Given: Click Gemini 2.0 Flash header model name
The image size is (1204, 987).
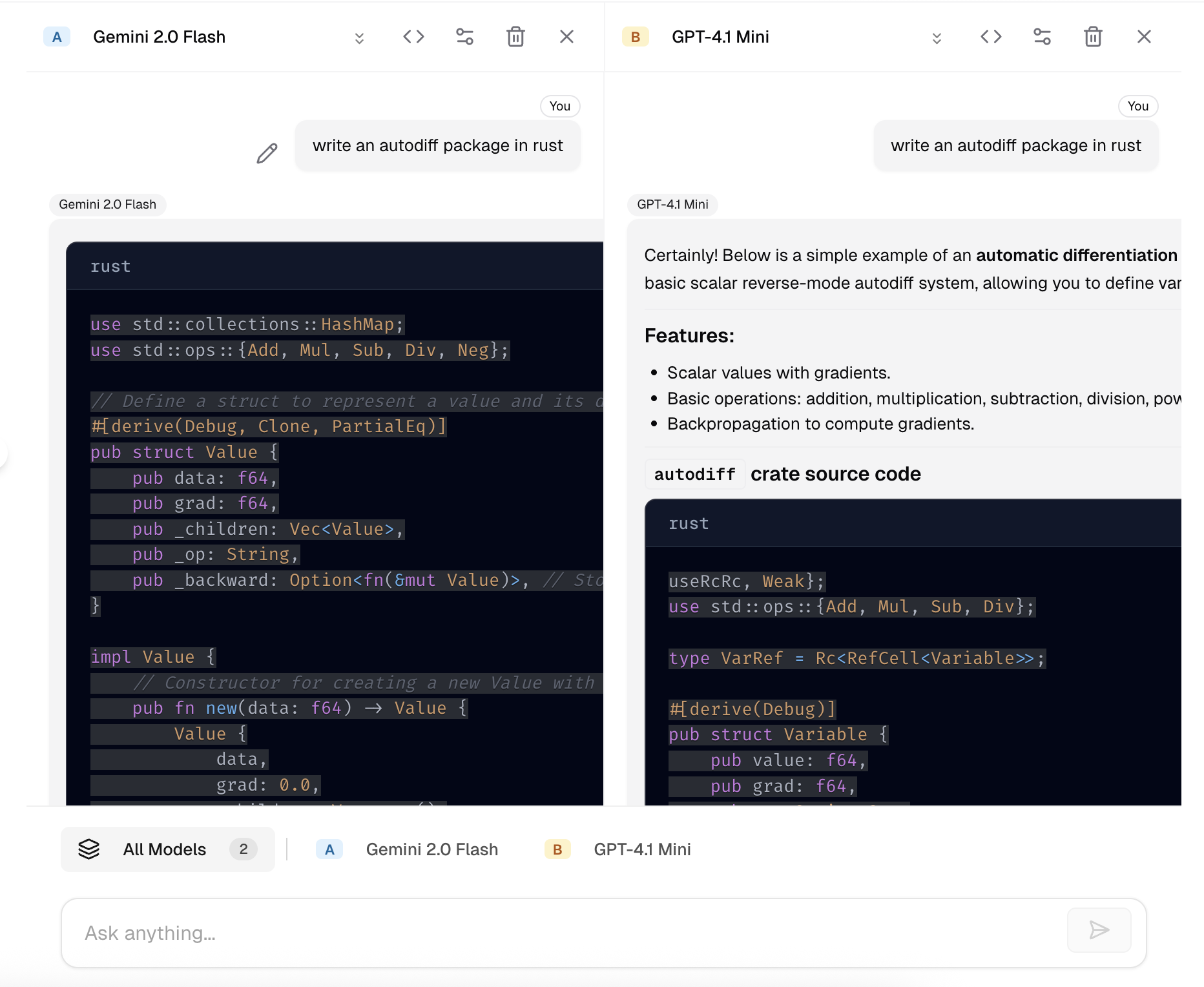Looking at the screenshot, I should click(x=159, y=37).
